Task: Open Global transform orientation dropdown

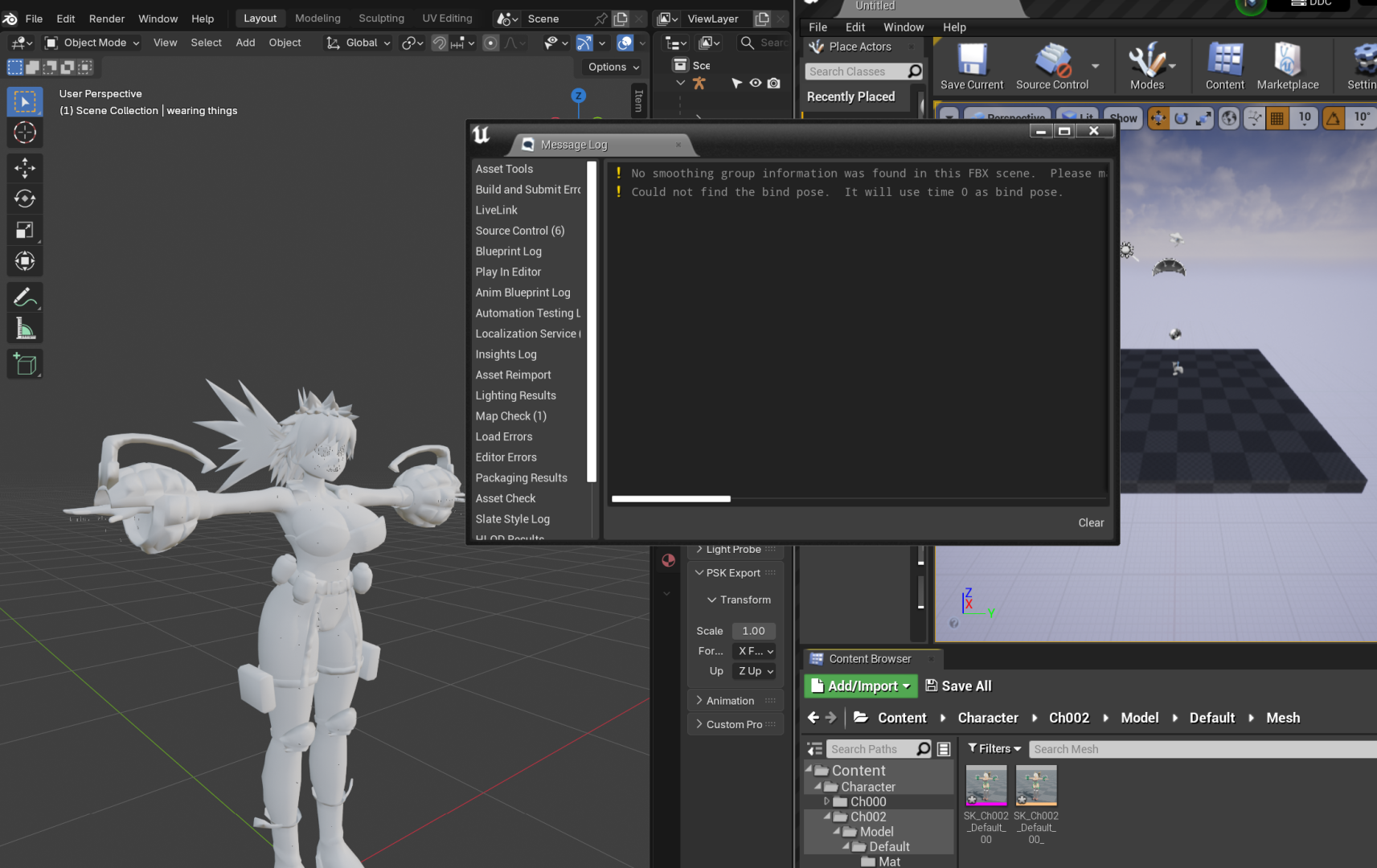Action: point(358,43)
